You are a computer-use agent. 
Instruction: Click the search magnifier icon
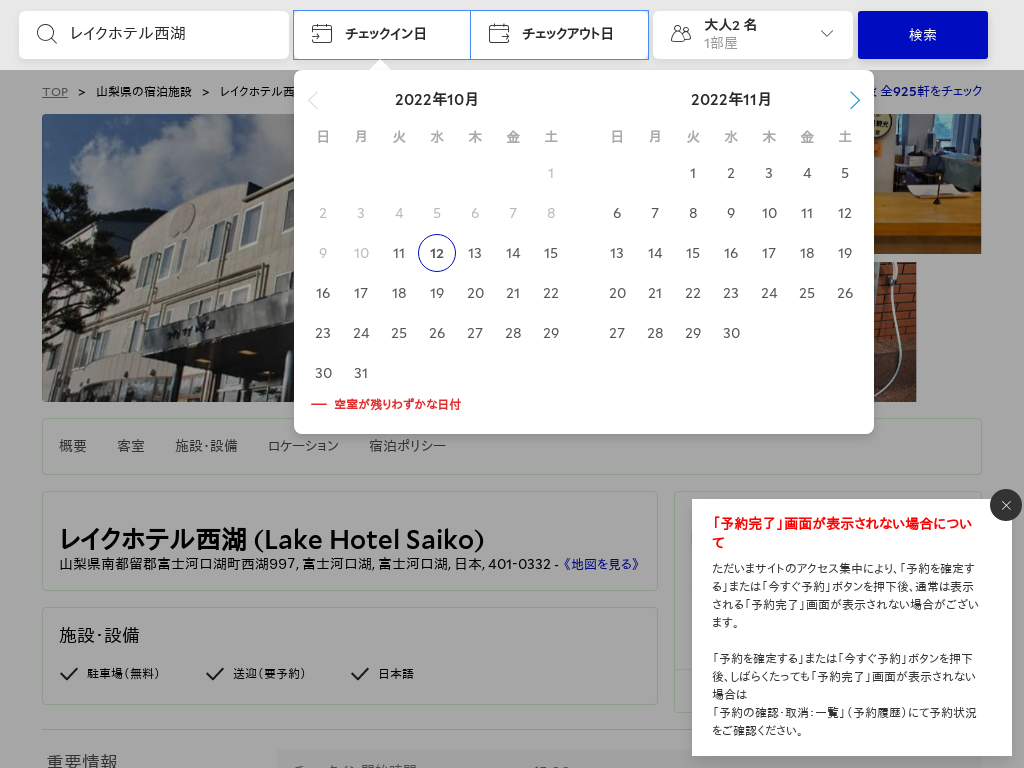point(46,34)
